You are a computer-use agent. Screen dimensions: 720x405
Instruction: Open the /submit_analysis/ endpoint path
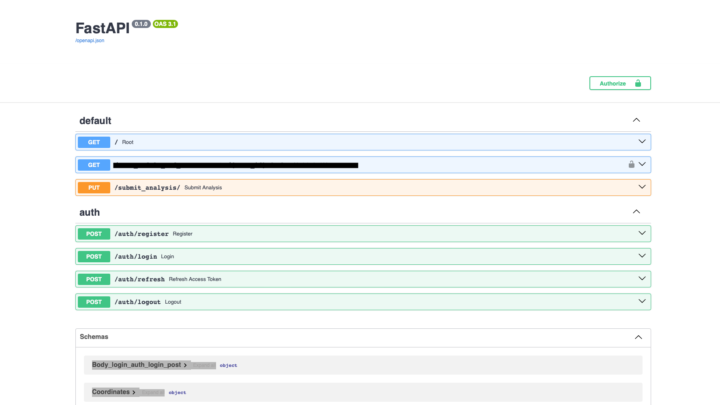[147, 187]
